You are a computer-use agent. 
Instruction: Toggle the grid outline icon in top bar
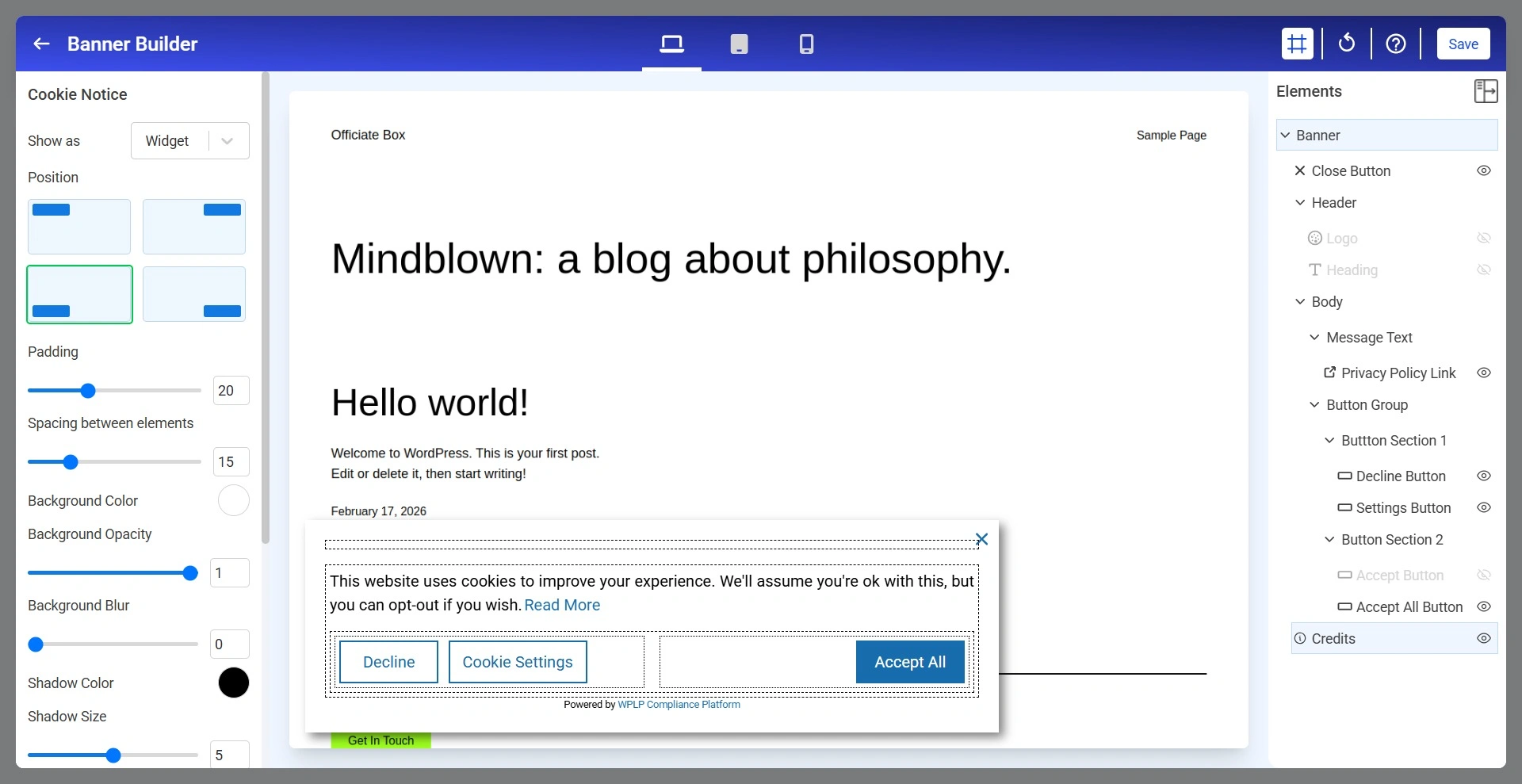pyautogui.click(x=1297, y=44)
